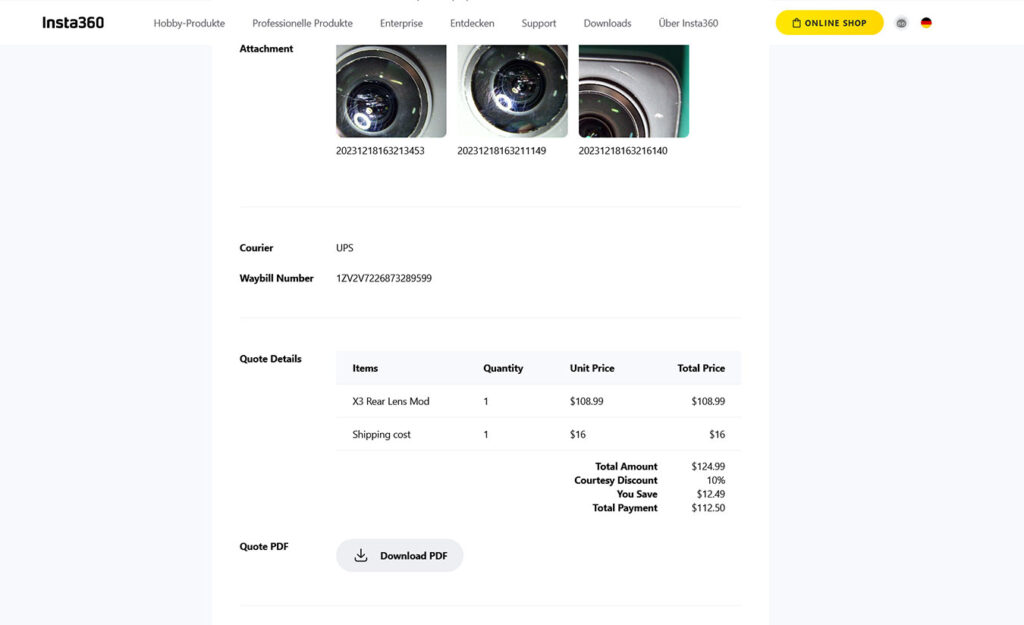The image size is (1024, 625).
Task: Open first attachment thumbnail 20231218163213453
Action: (x=391, y=91)
